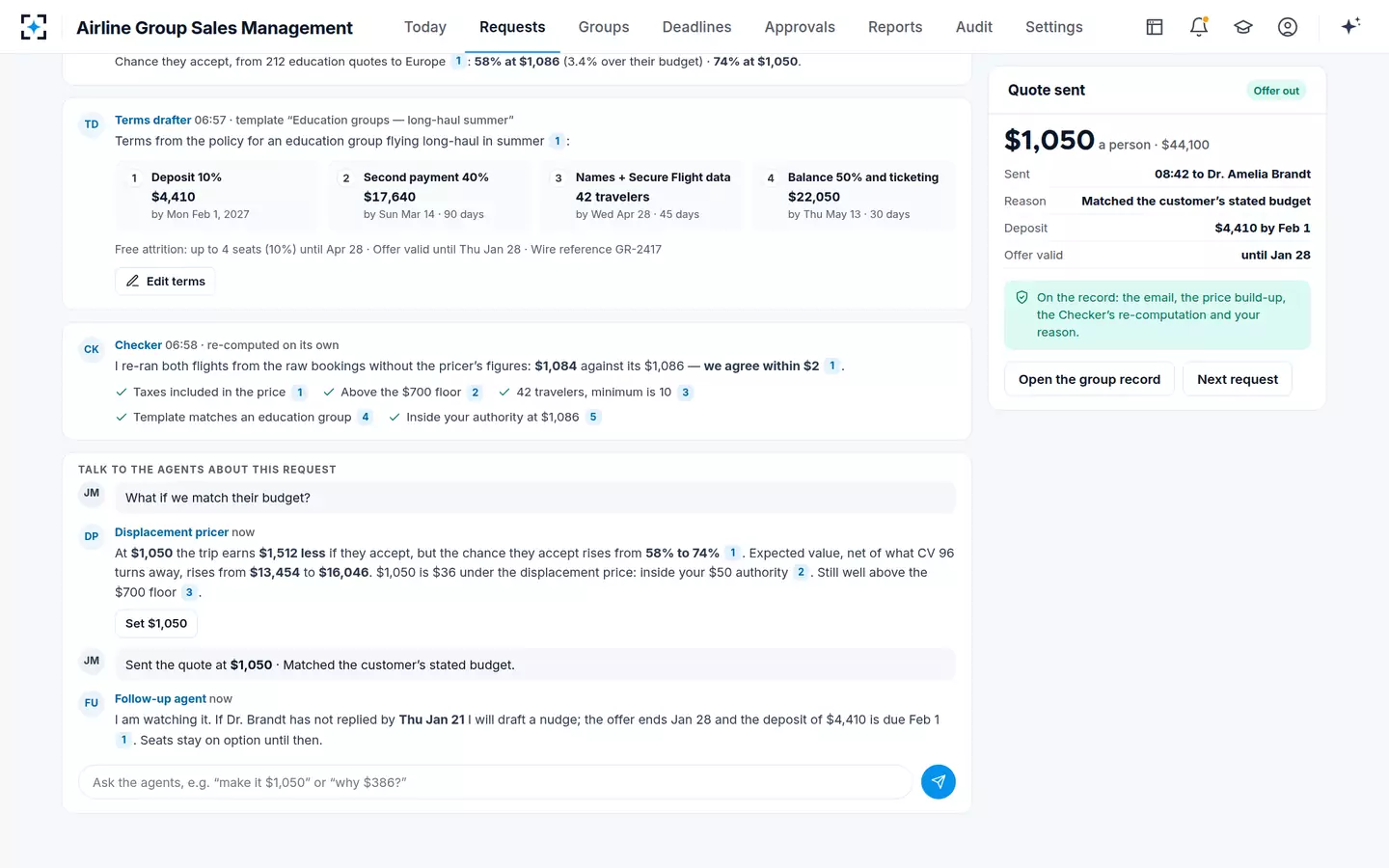Open citation 2 beside 'Above the $700 floor'
Screen dimensions: 1389x868
(475, 393)
